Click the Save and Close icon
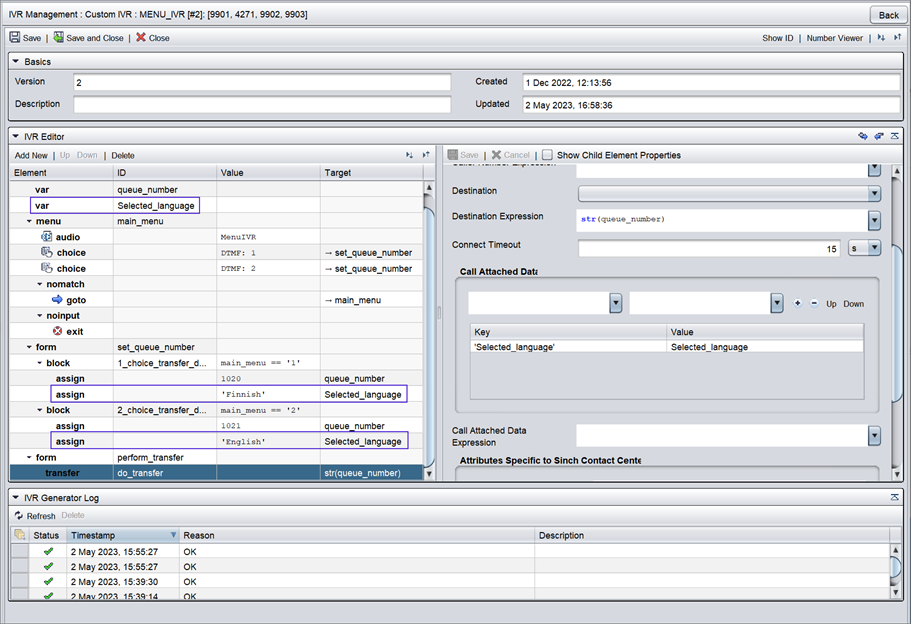The image size is (911, 624). pos(59,38)
